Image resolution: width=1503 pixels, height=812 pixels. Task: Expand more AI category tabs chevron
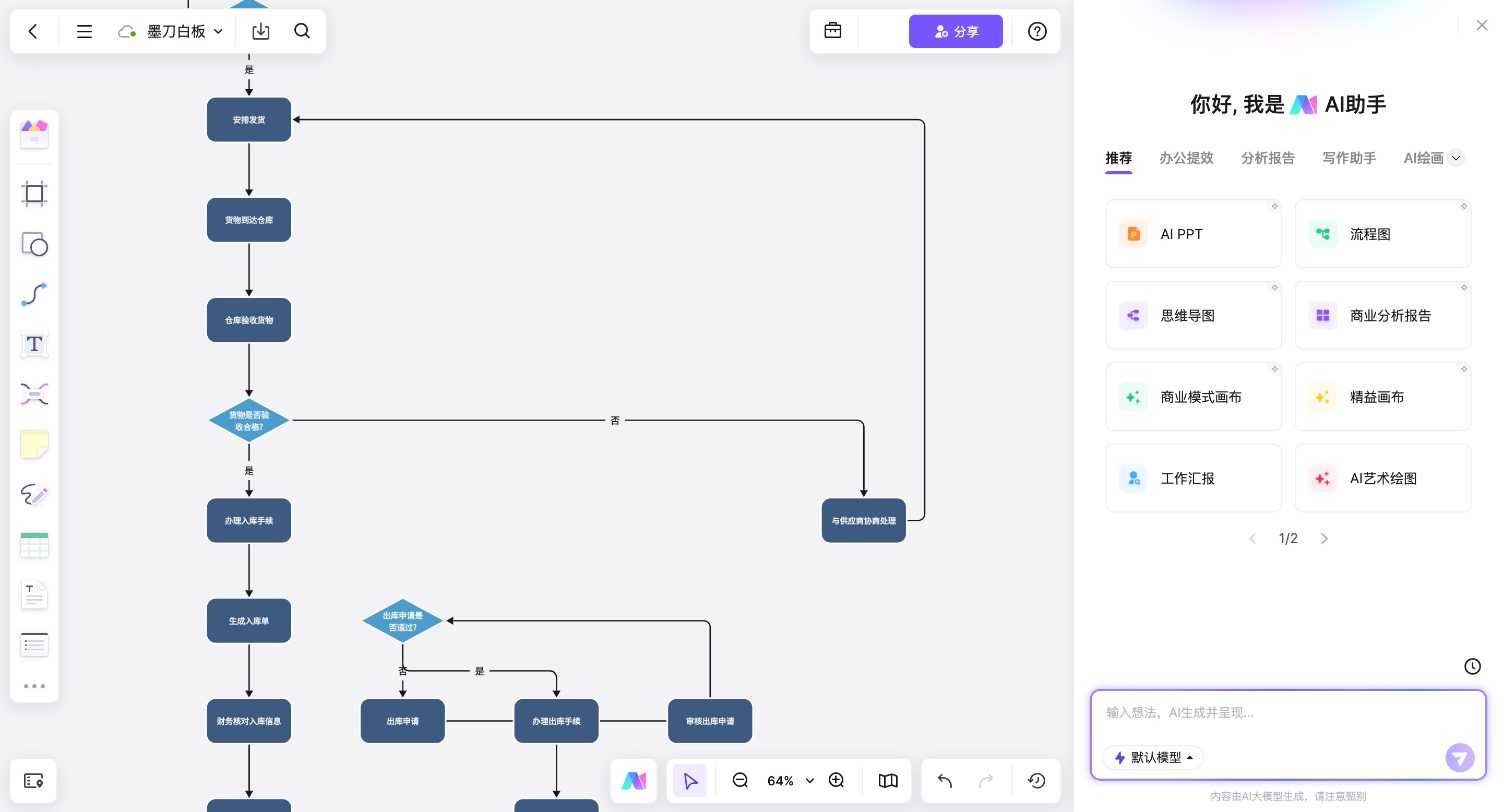coord(1456,158)
